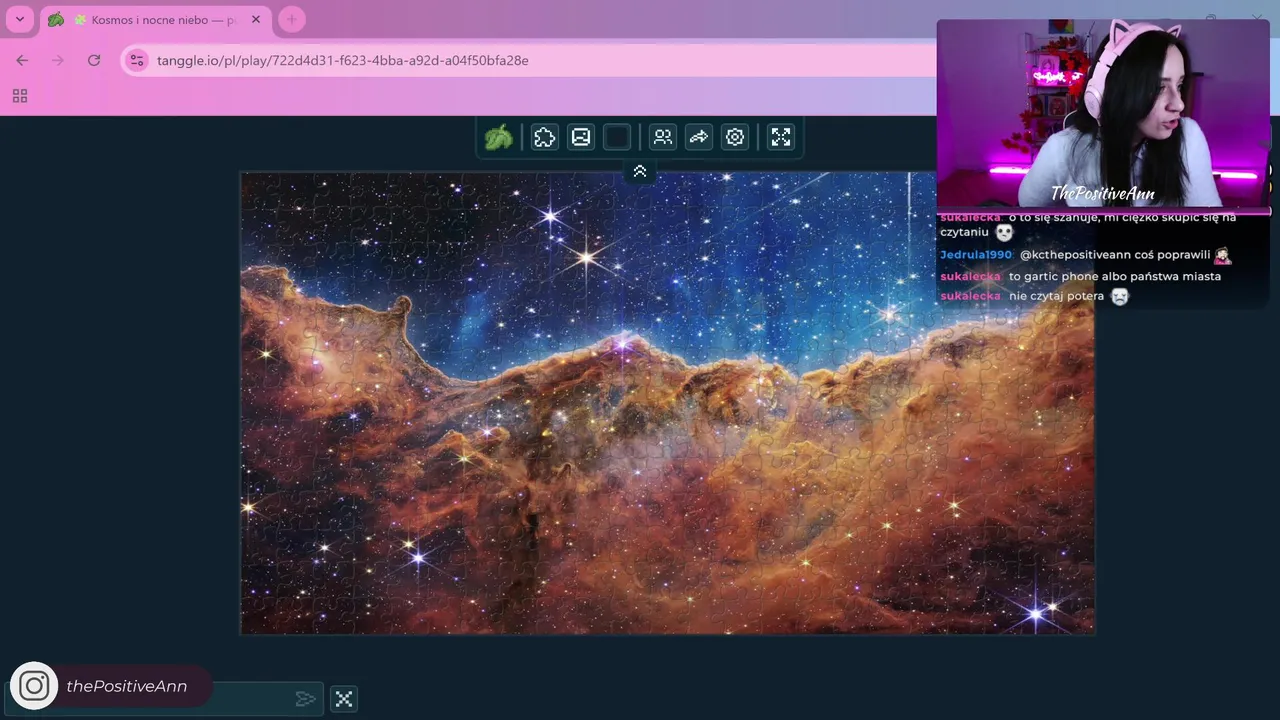Click 'to gartic phone albo państwa miasta' message

click(x=1115, y=276)
